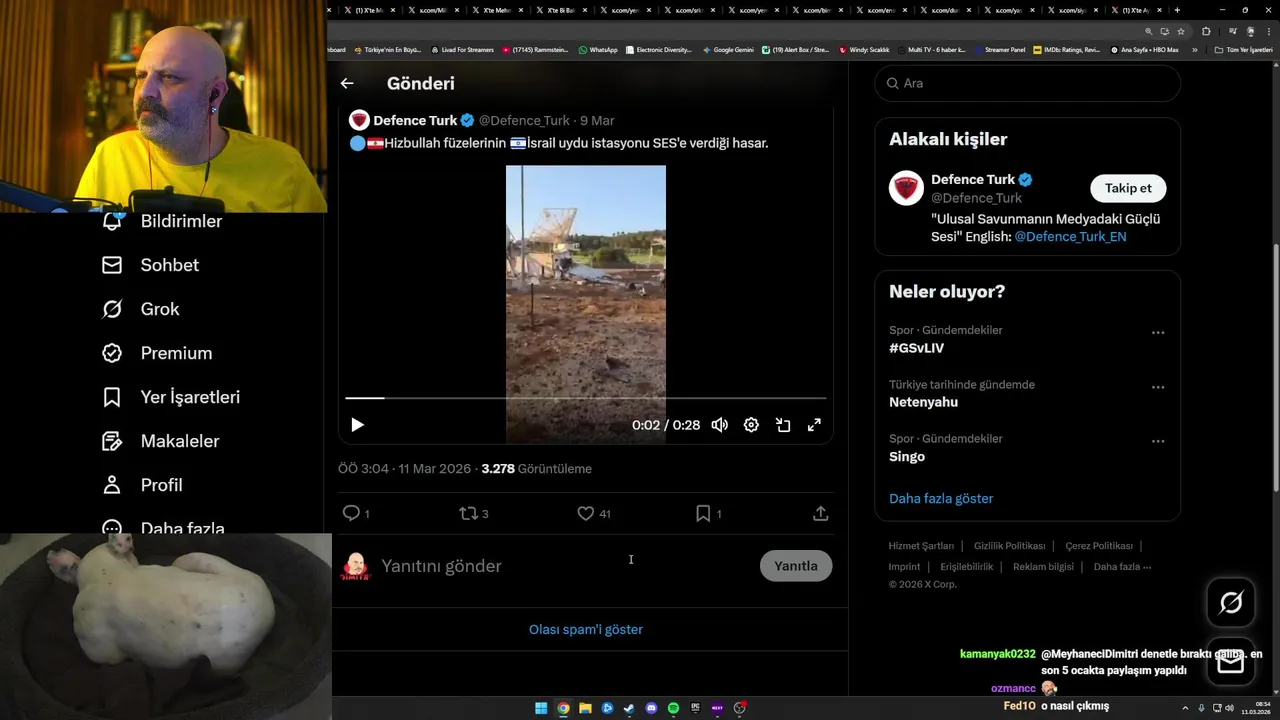Image resolution: width=1280 pixels, height=720 pixels.
Task: Open Defence Turk in Alakalı kişiler
Action: [x=972, y=179]
